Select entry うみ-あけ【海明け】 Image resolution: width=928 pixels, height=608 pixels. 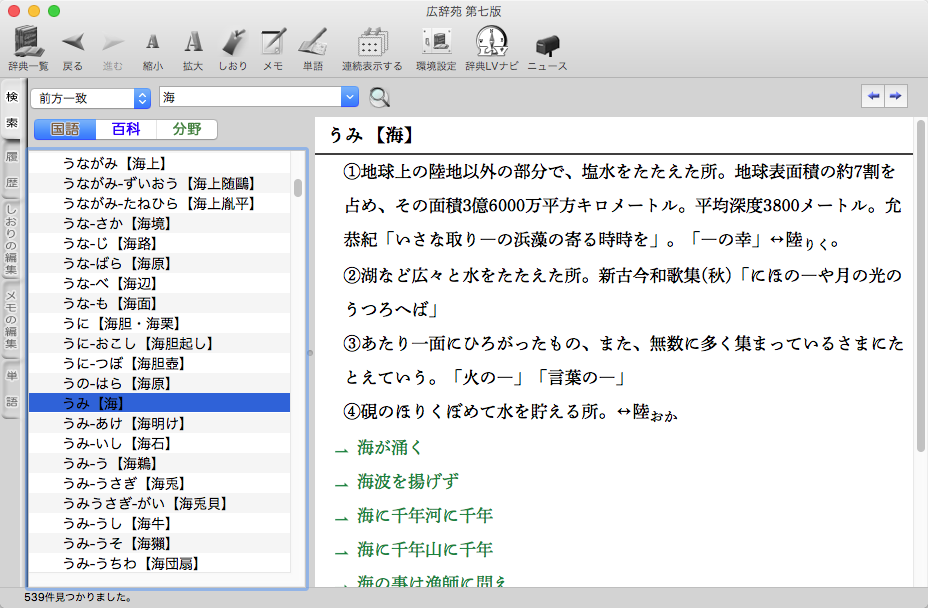(159, 424)
